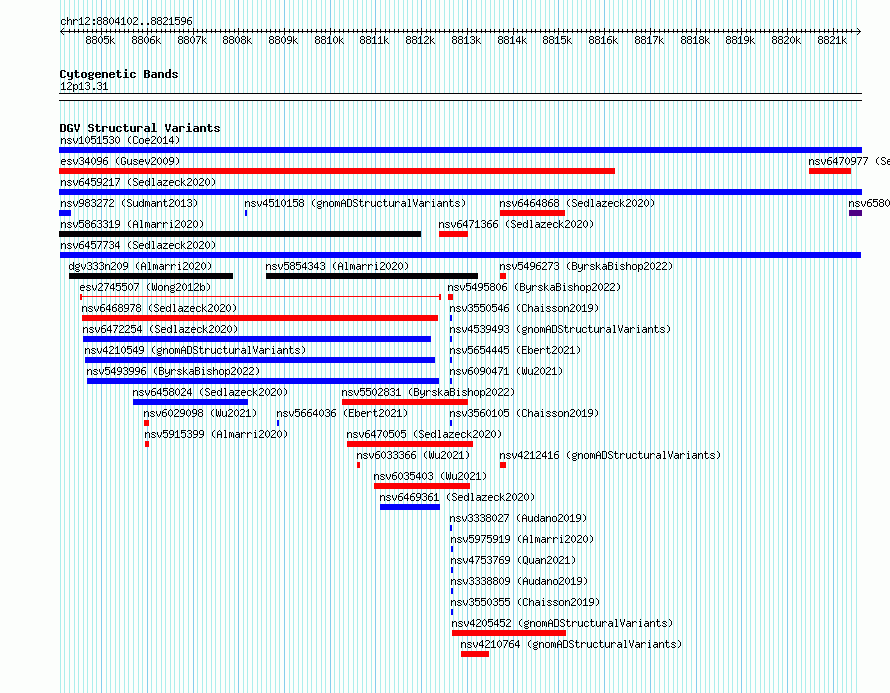
Task: Click the red nsv6035403 feature bar
Action: point(422,486)
